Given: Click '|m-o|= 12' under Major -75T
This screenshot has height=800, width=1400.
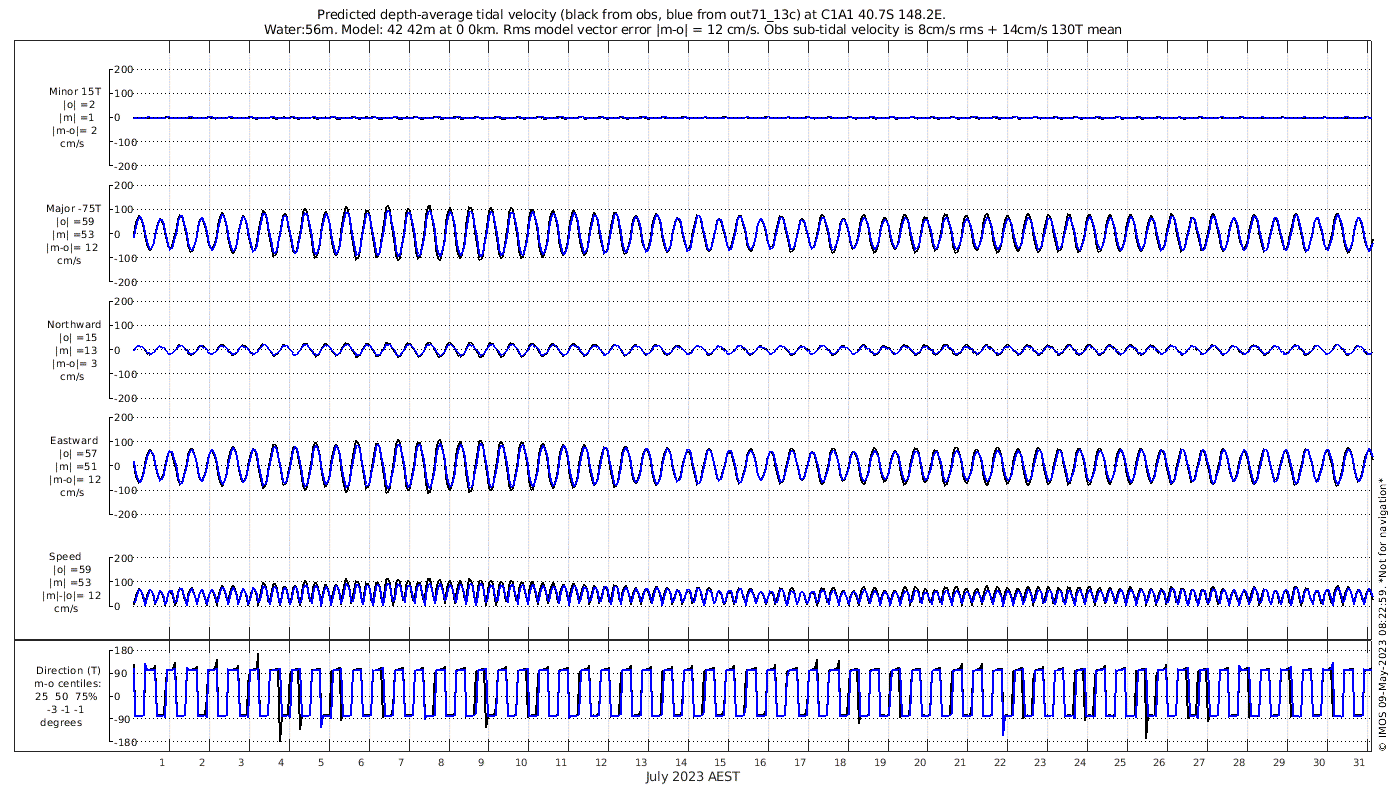Looking at the screenshot, I should pyautogui.click(x=72, y=248).
